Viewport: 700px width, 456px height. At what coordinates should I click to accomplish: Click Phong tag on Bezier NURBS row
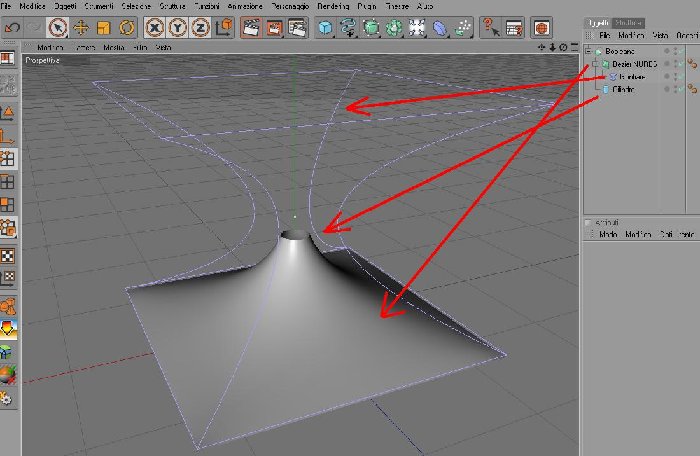(692, 64)
